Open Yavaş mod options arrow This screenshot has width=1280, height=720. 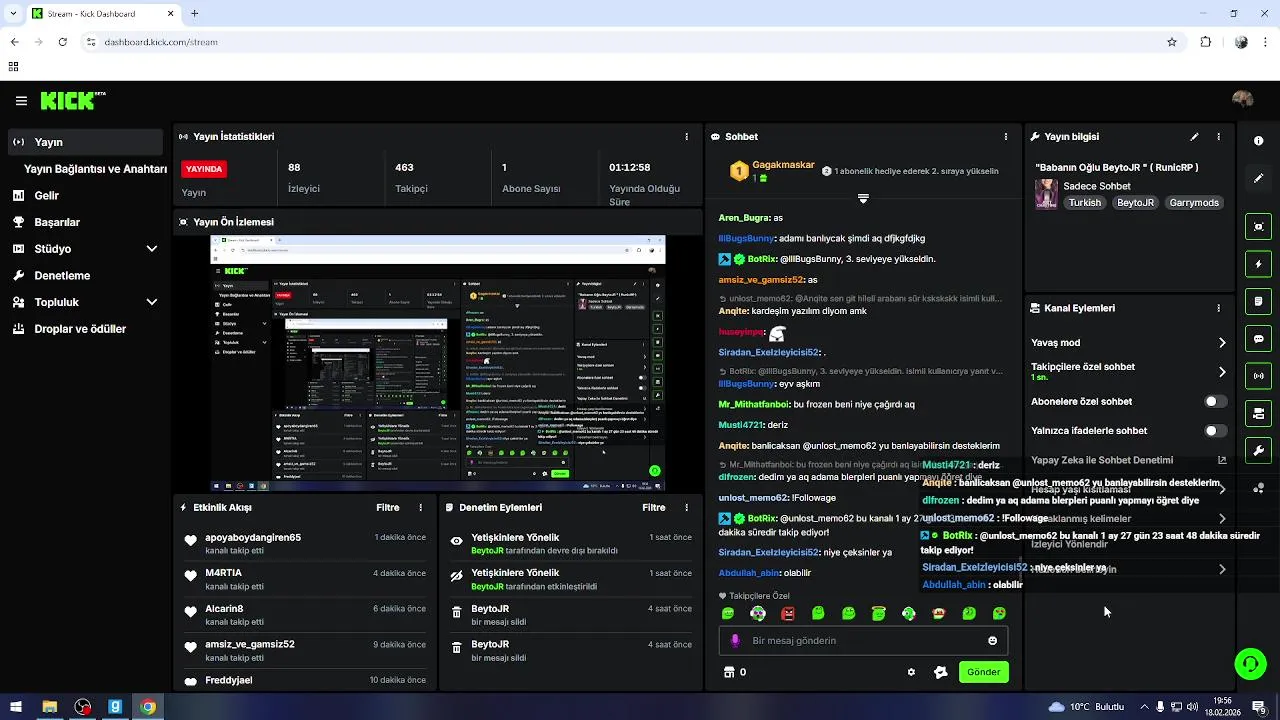[1222, 343]
